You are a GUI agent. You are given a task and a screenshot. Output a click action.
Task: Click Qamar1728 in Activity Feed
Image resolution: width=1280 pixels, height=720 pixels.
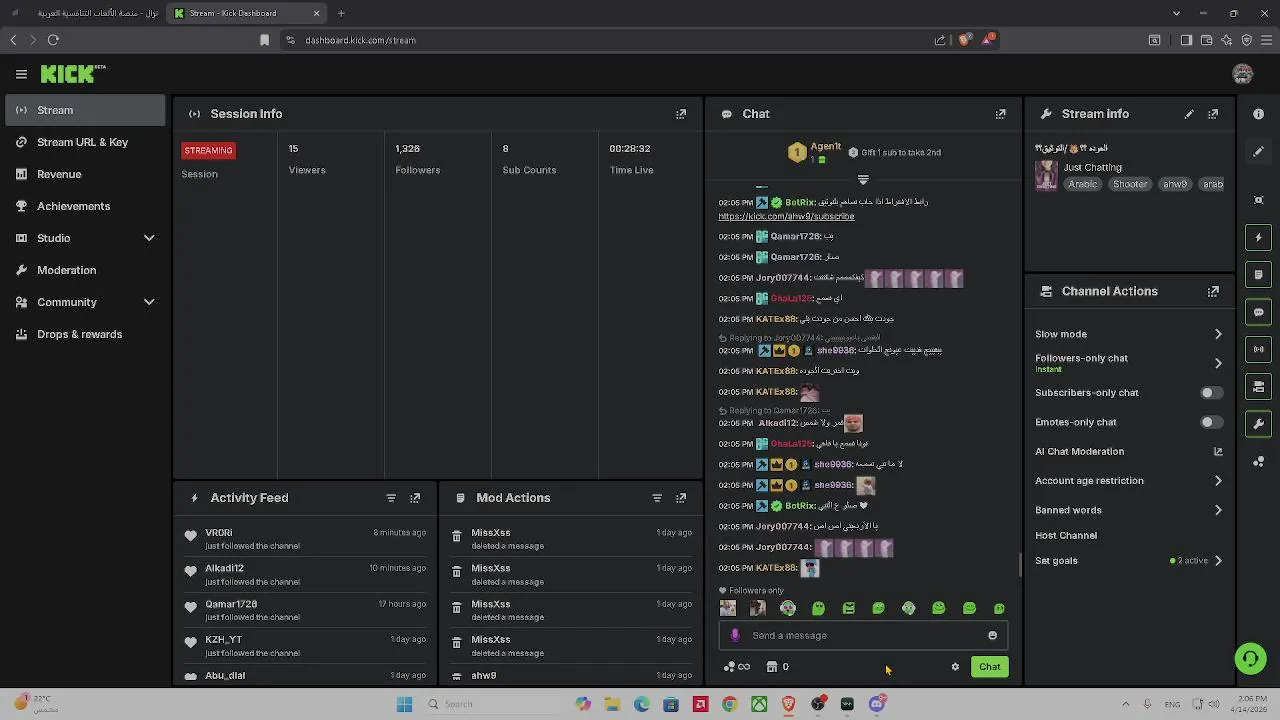(x=231, y=604)
